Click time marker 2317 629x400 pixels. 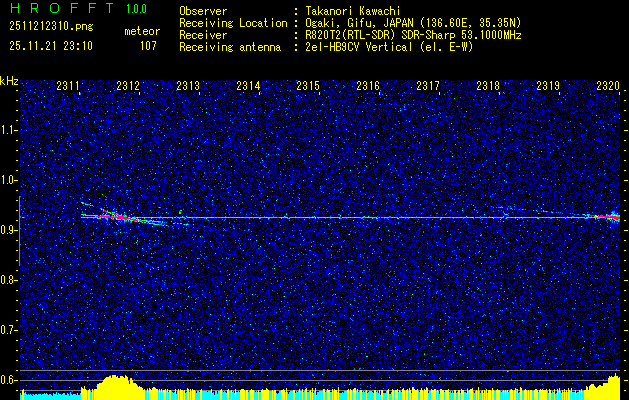click(x=428, y=85)
